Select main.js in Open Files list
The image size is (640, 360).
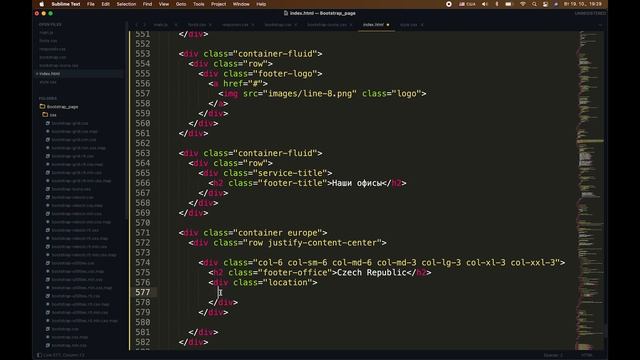(x=46, y=33)
